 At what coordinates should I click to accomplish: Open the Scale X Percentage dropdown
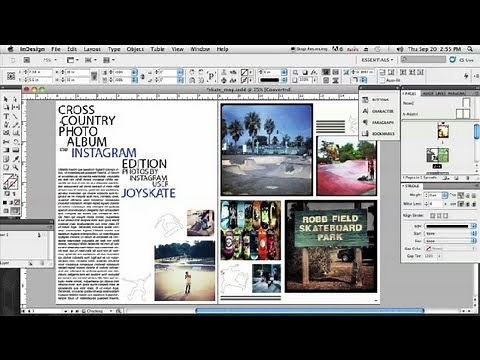tap(134, 72)
